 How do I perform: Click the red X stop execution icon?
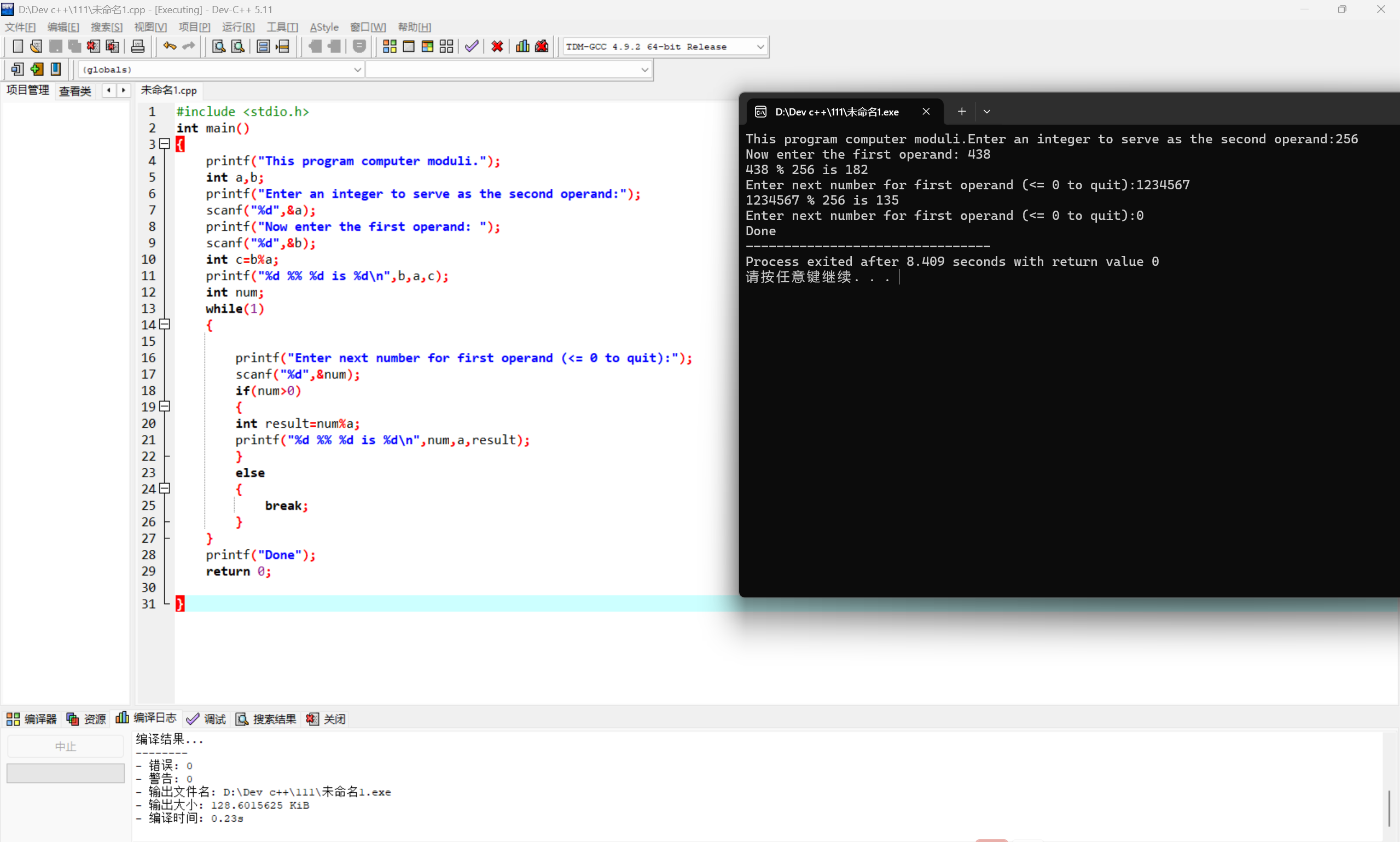coord(497,47)
